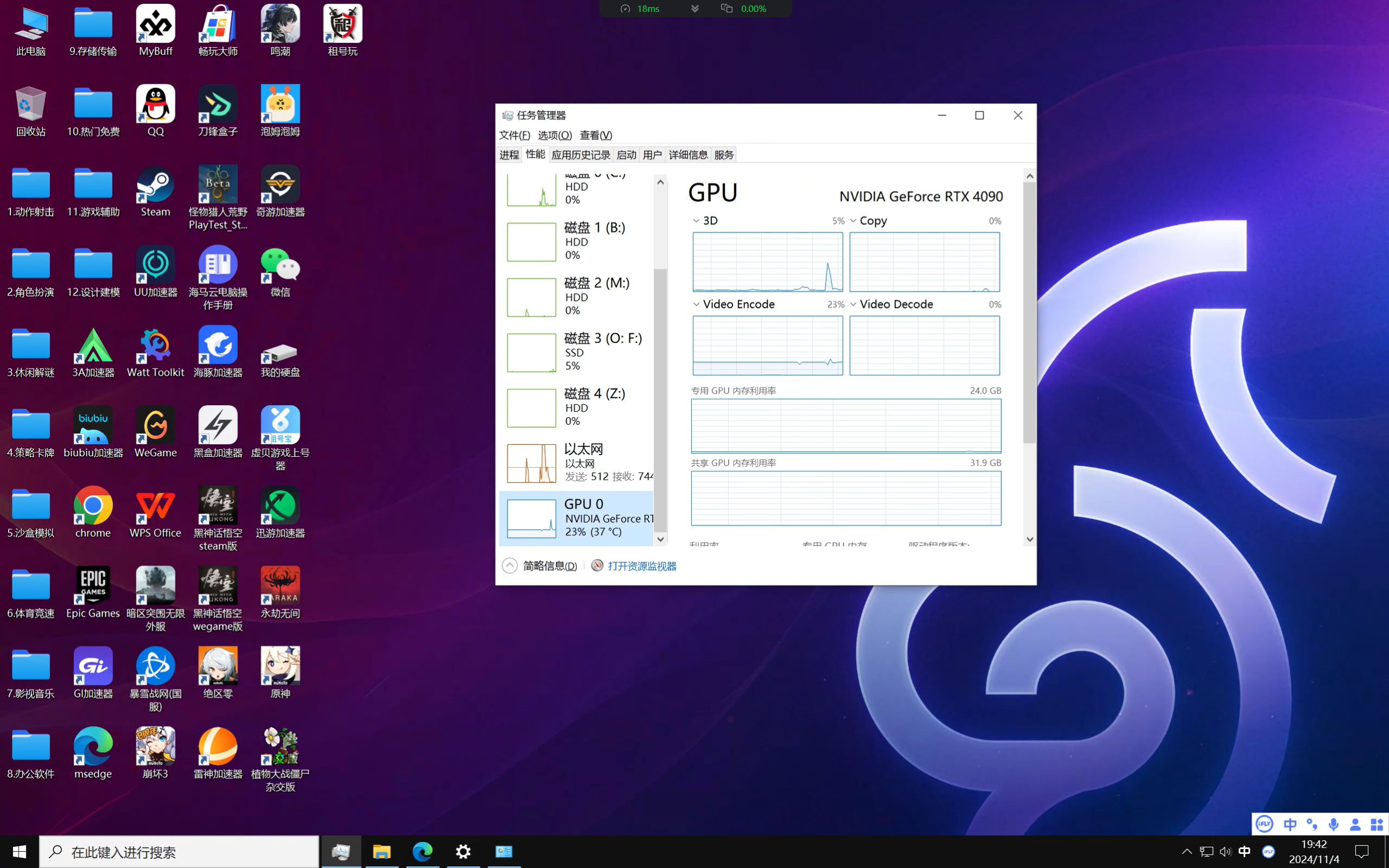The width and height of the screenshot is (1389, 868).
Task: Switch to the 详细信息 tab
Action: tap(688, 155)
